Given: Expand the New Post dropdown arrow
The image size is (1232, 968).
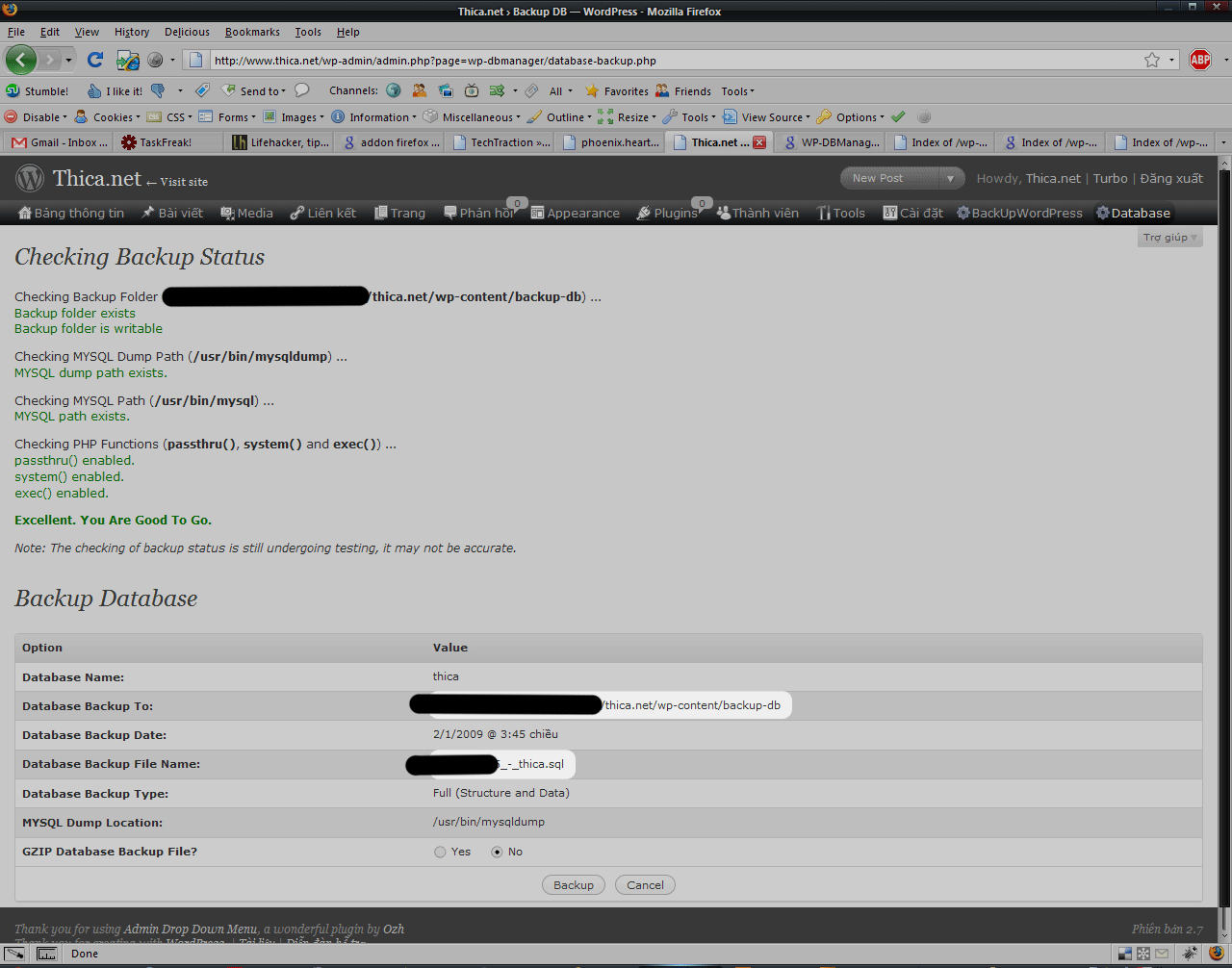Looking at the screenshot, I should coord(950,178).
